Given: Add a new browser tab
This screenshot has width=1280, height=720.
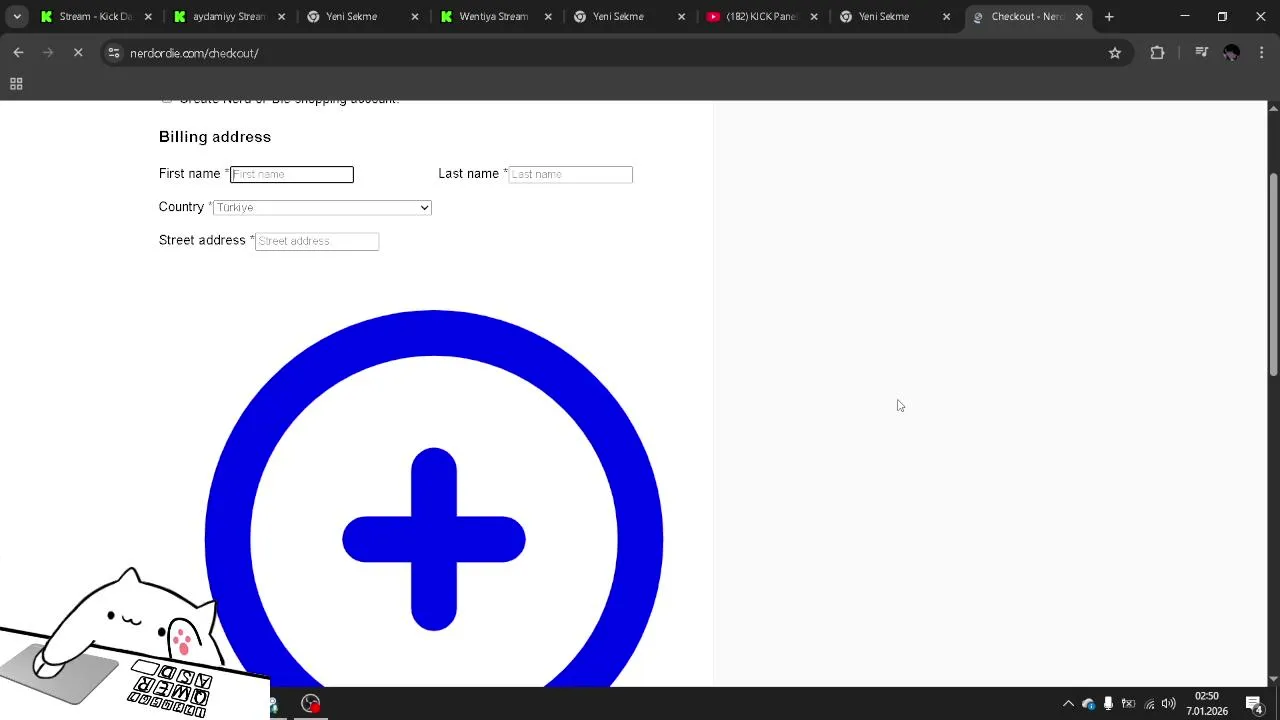Looking at the screenshot, I should point(1109,17).
